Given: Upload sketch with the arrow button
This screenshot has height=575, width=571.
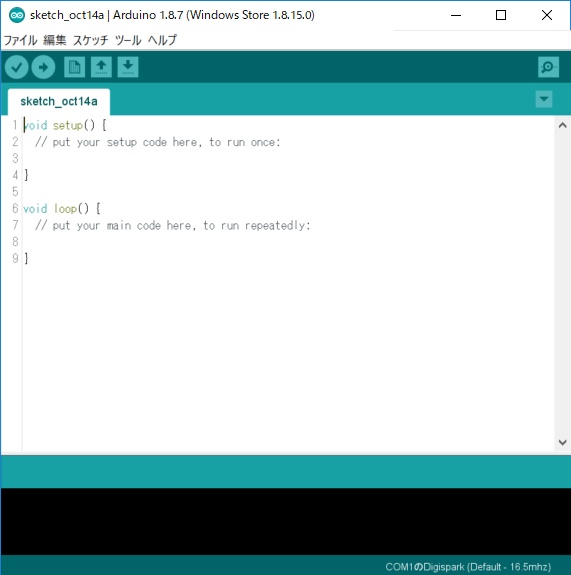Looking at the screenshot, I should (x=43, y=67).
